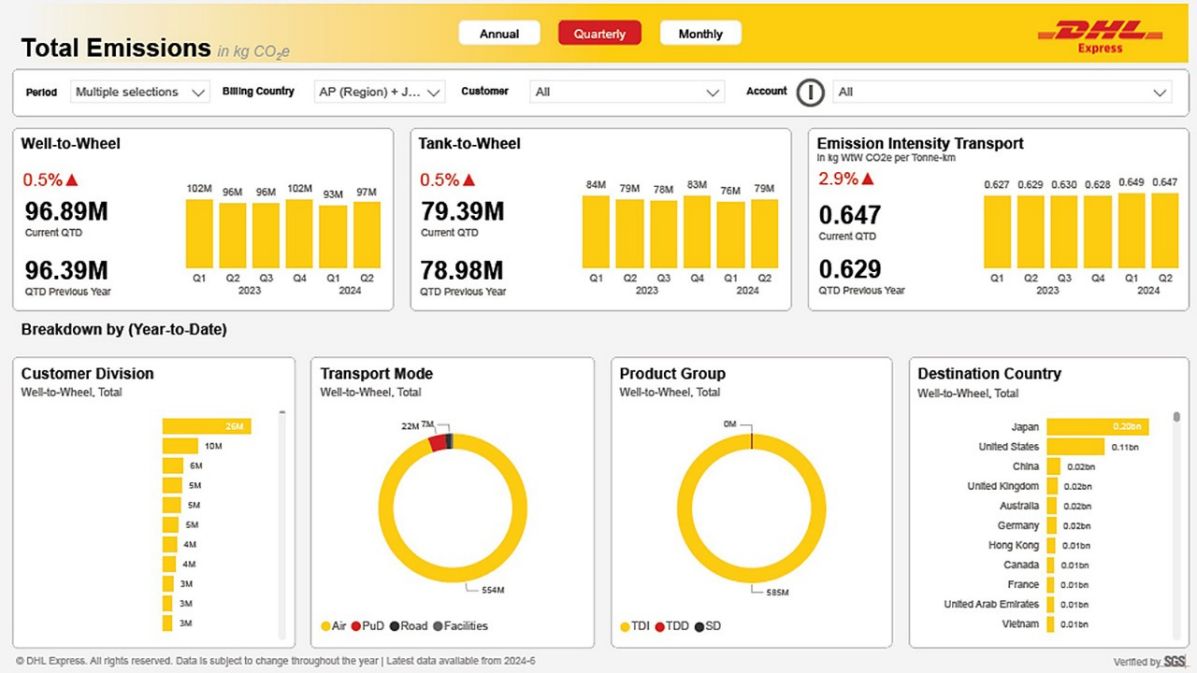Open the Customer filter dropdown
The height and width of the screenshot is (673, 1197).
[x=627, y=92]
